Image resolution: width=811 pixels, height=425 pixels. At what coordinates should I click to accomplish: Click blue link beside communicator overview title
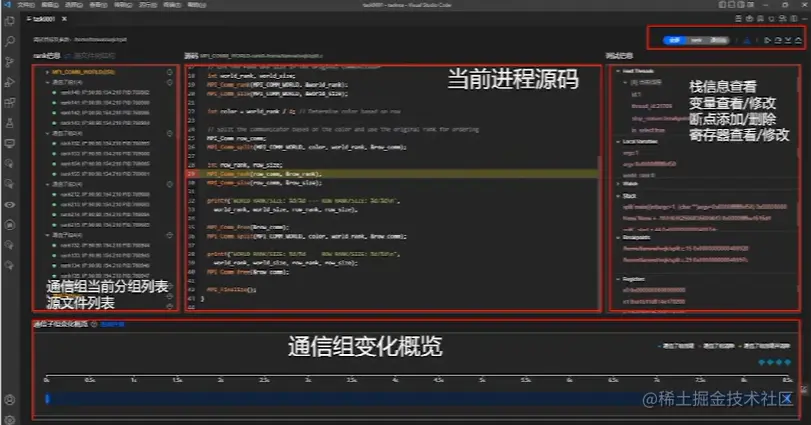(x=112, y=324)
